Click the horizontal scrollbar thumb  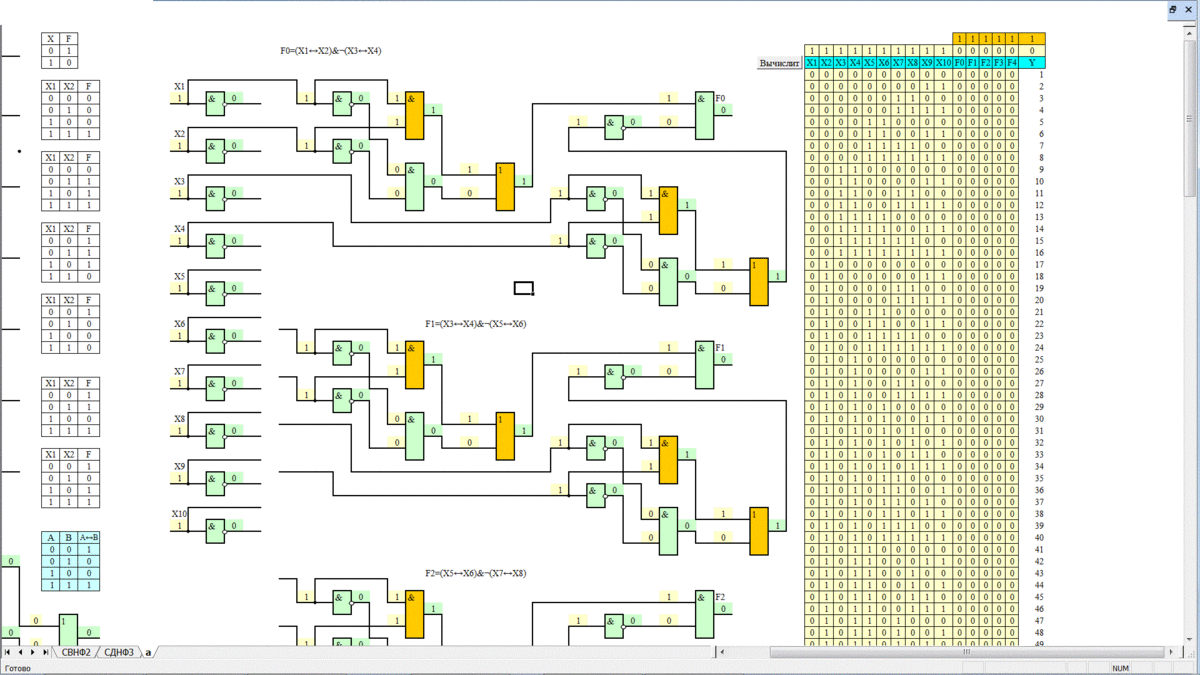966,652
